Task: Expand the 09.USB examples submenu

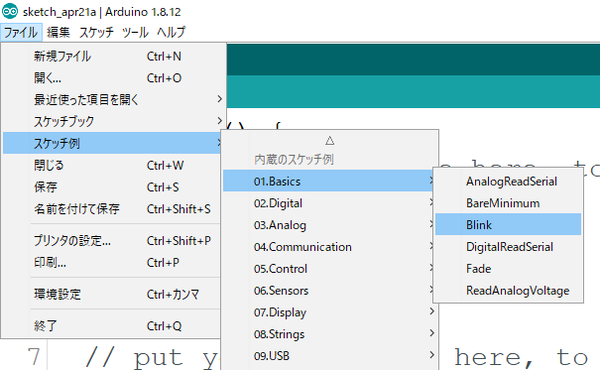Action: point(330,356)
